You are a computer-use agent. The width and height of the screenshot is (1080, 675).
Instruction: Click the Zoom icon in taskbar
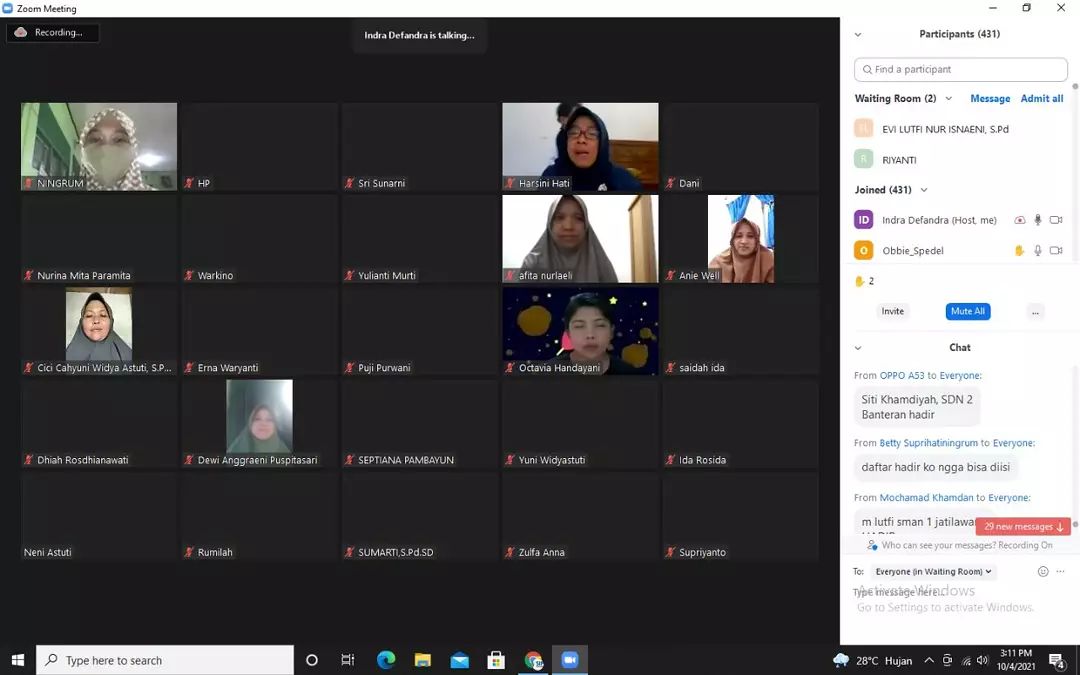(570, 660)
